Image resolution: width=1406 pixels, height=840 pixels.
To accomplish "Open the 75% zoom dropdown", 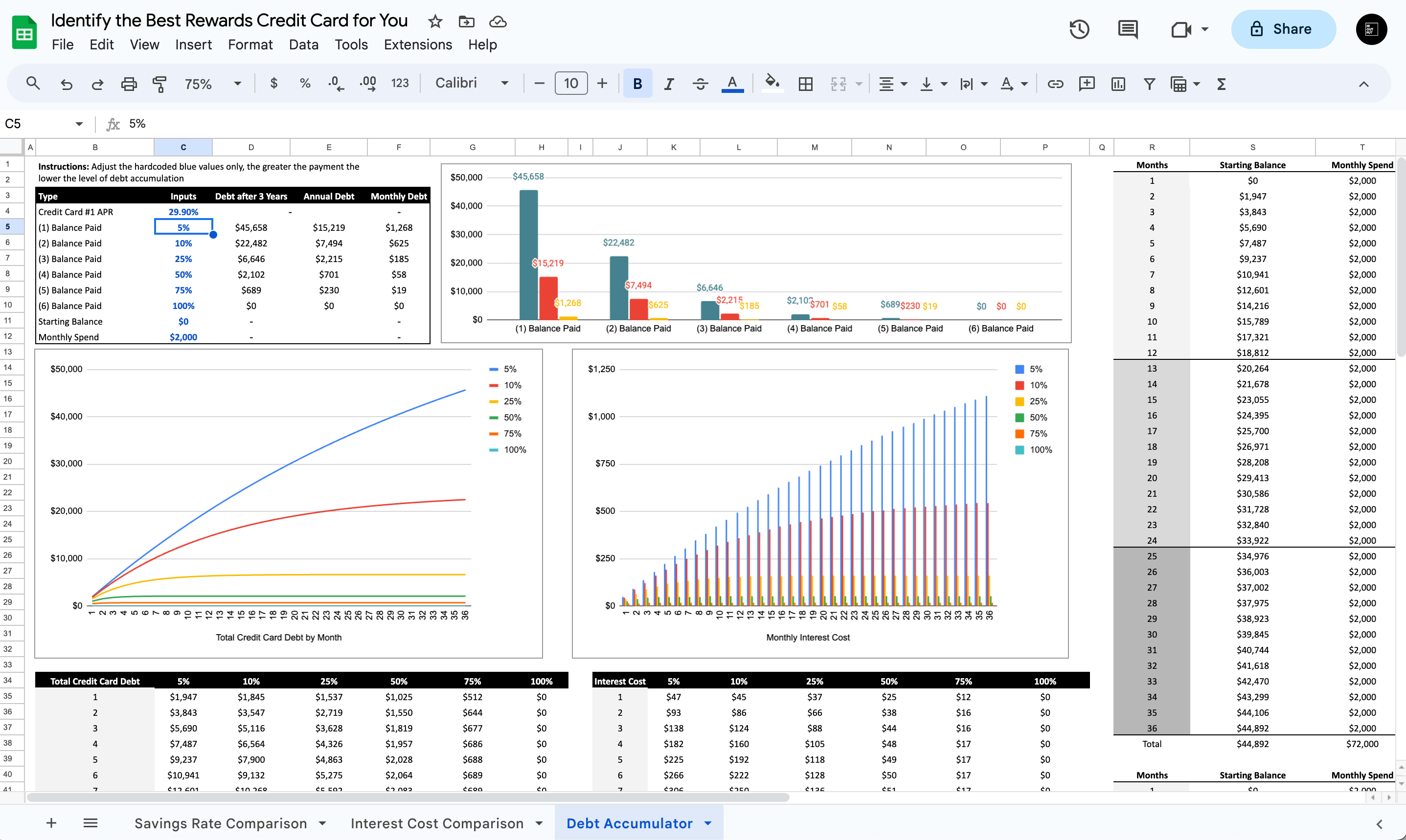I will click(x=212, y=84).
